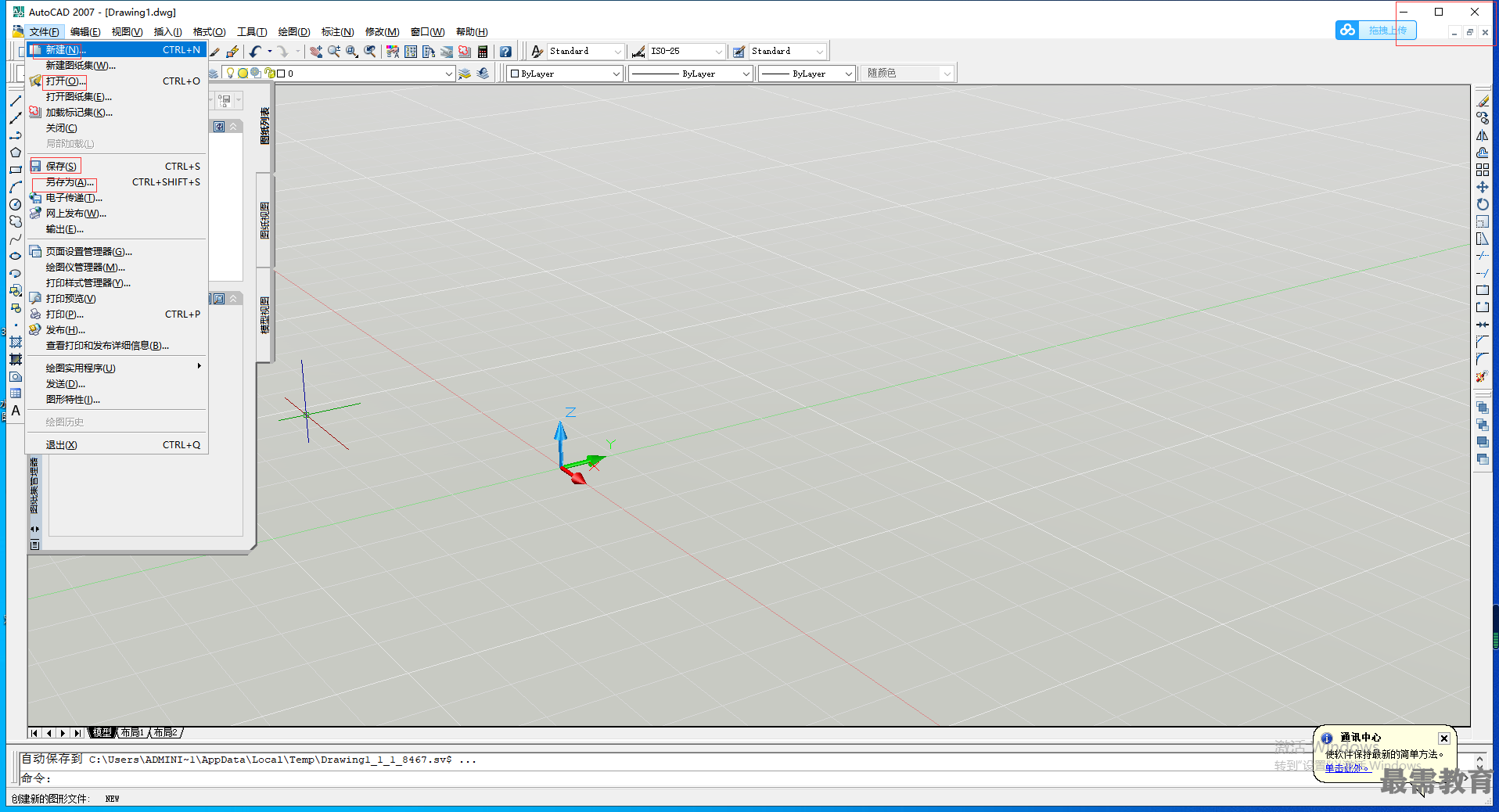
Task: Select the Rectangle draw tool
Action: (x=16, y=170)
